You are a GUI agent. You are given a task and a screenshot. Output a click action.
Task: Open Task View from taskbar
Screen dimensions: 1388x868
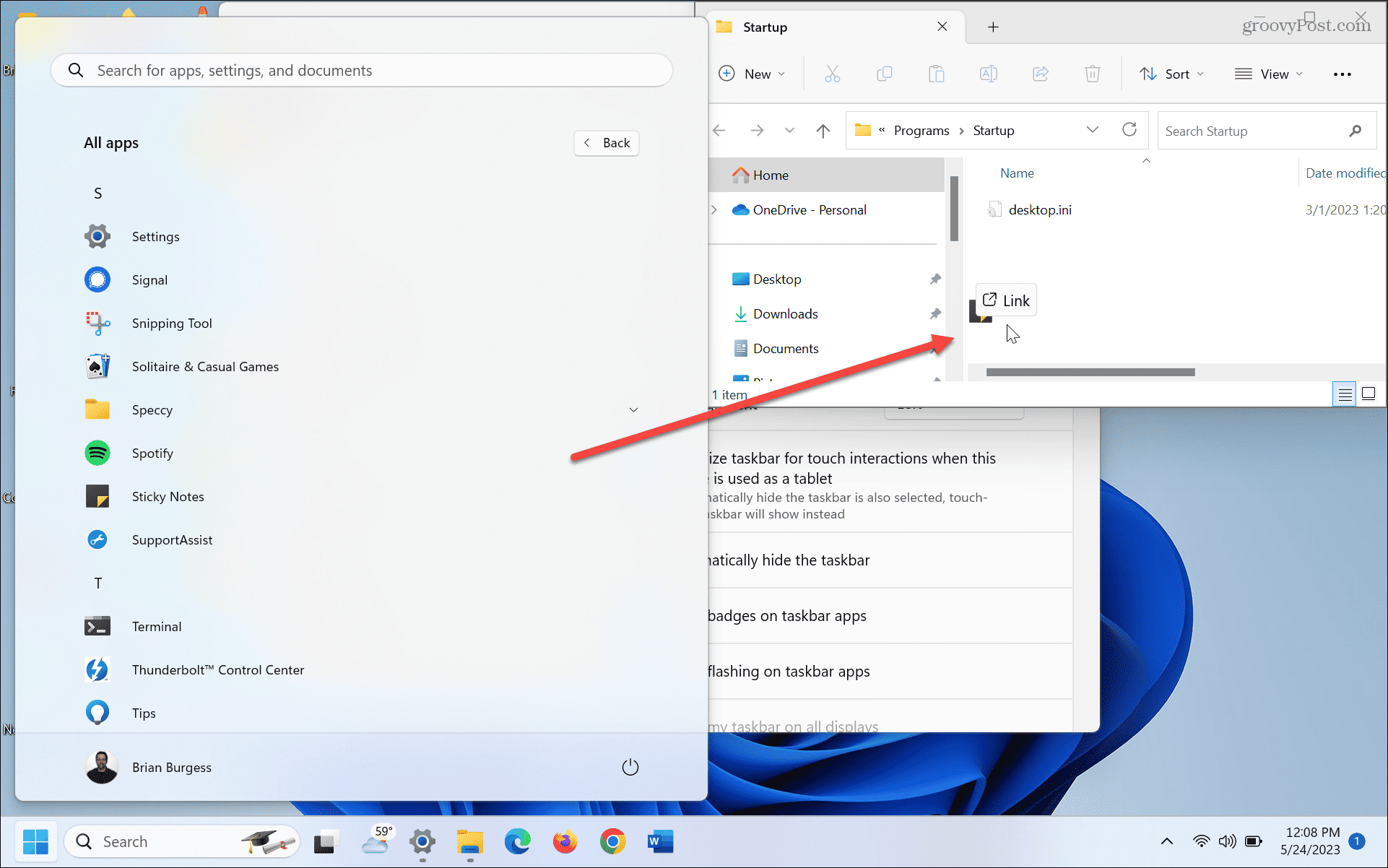pyautogui.click(x=327, y=841)
